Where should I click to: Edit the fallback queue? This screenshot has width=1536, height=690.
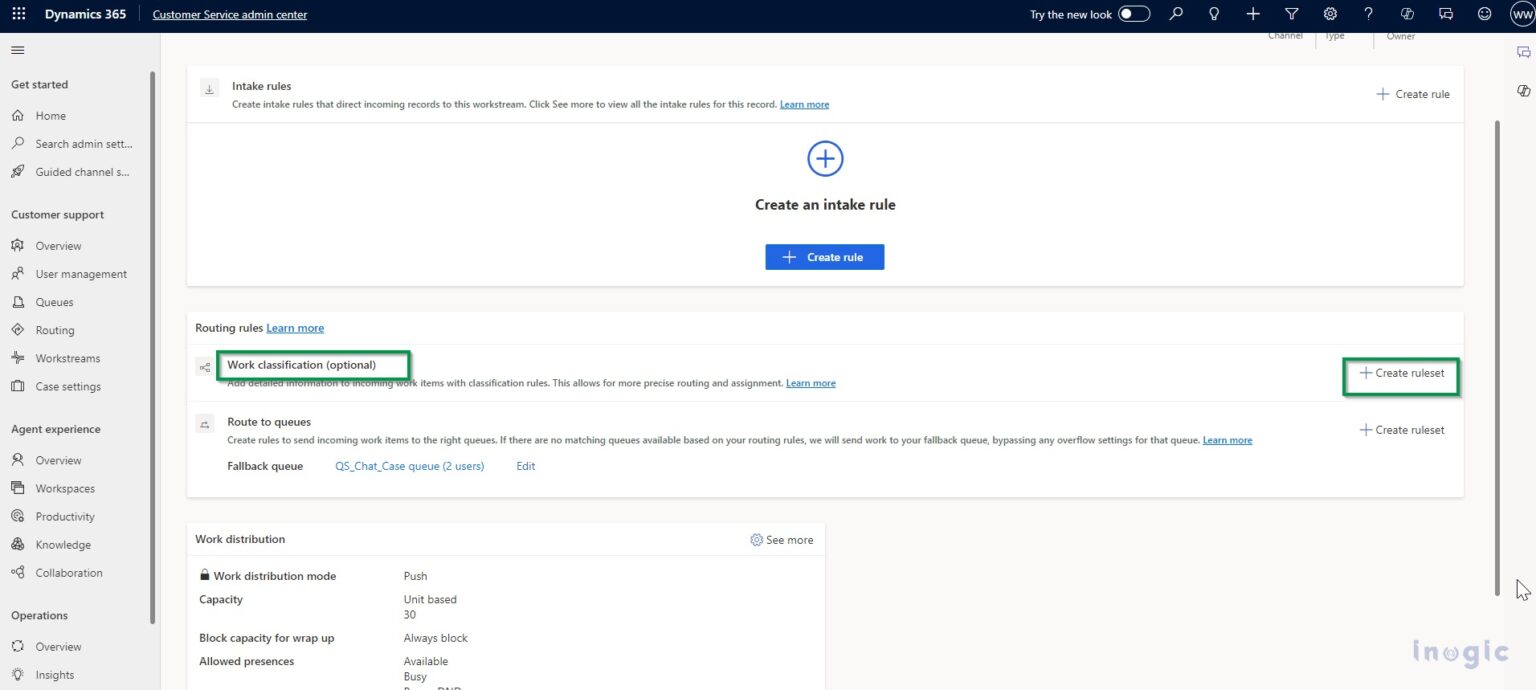525,466
